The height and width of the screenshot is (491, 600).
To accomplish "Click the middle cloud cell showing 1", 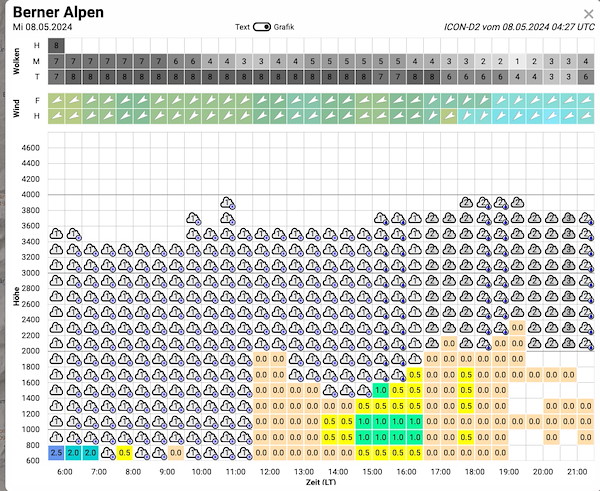I will 517,61.
